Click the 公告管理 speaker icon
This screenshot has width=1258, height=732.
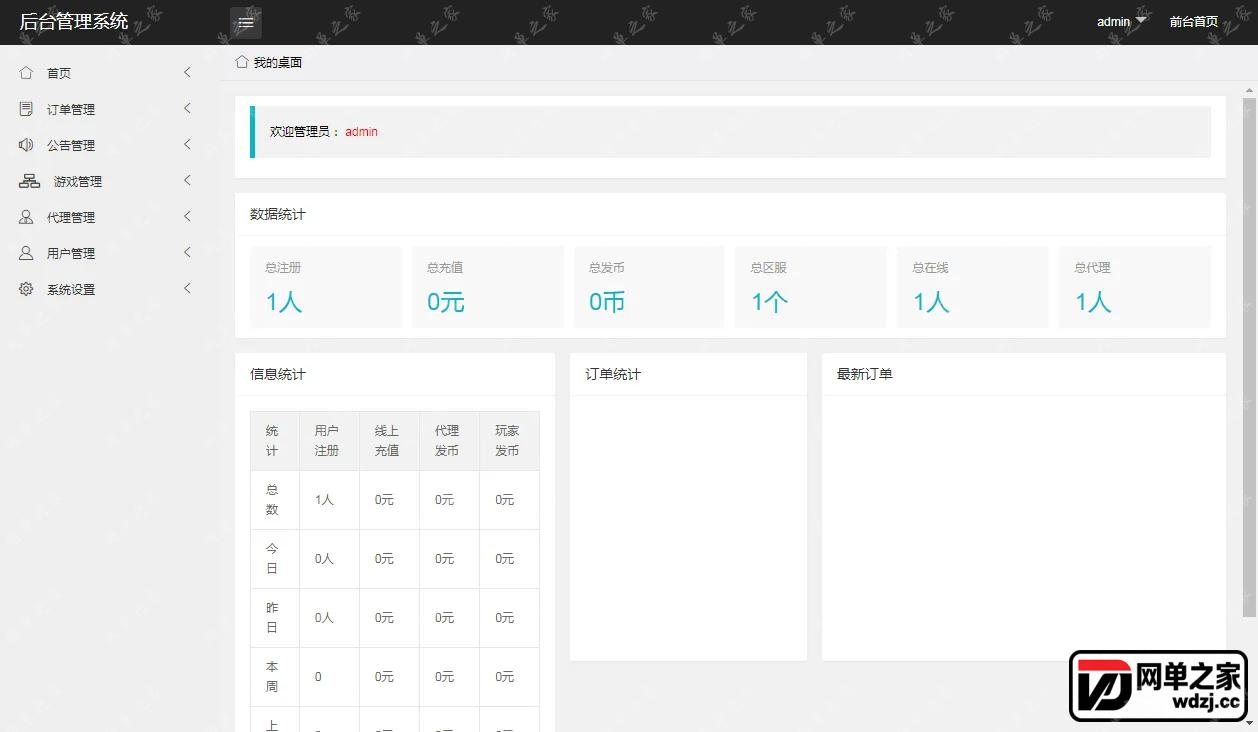pos(26,145)
